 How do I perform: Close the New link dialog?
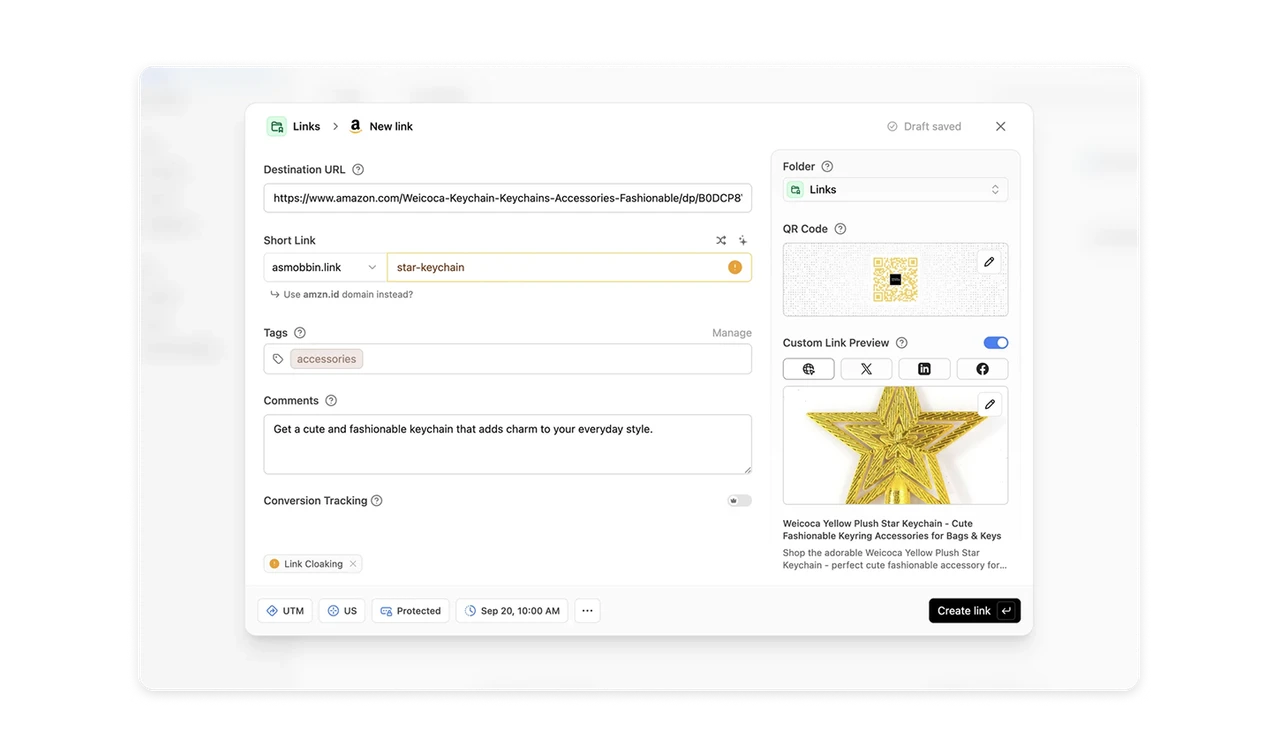pyautogui.click(x=1001, y=127)
